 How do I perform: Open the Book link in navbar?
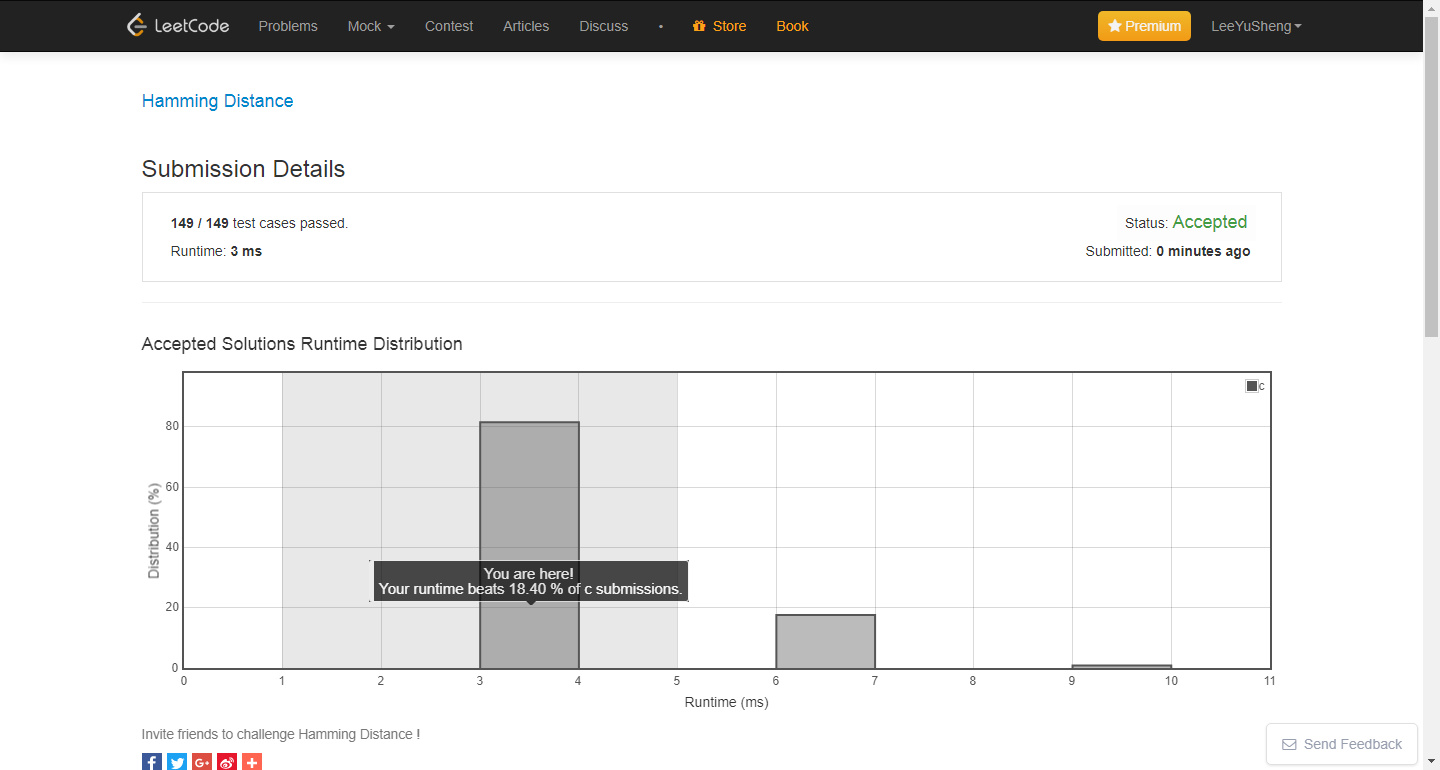click(792, 26)
